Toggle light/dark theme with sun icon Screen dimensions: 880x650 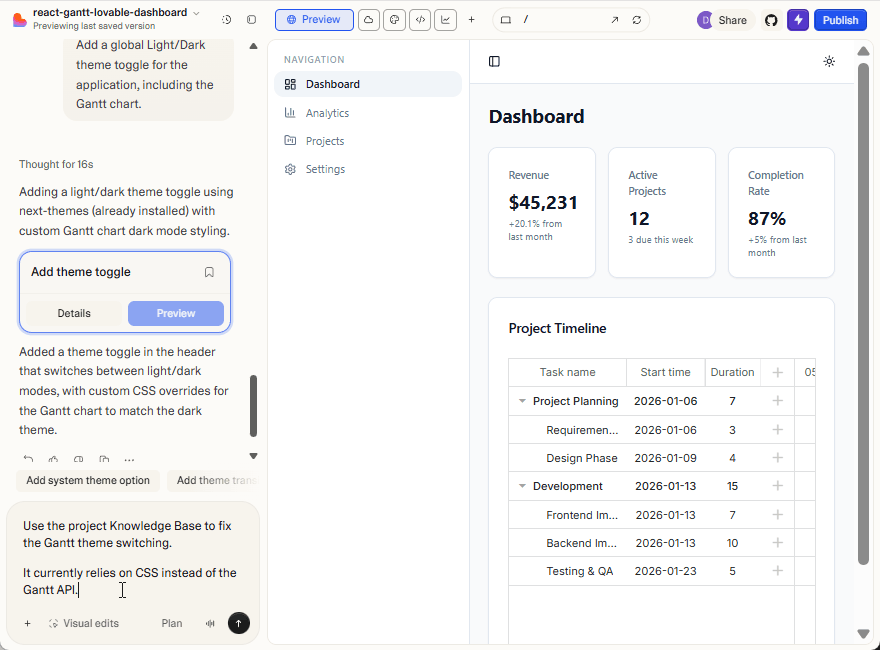(x=829, y=61)
